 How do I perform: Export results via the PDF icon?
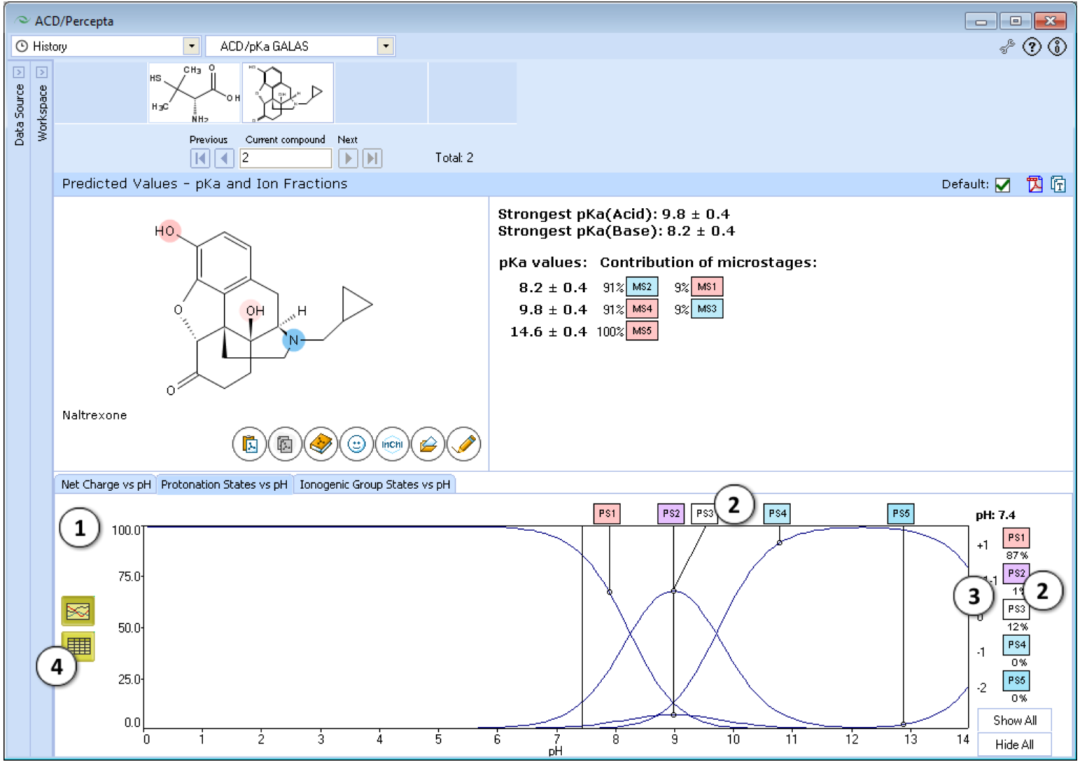(x=1034, y=184)
